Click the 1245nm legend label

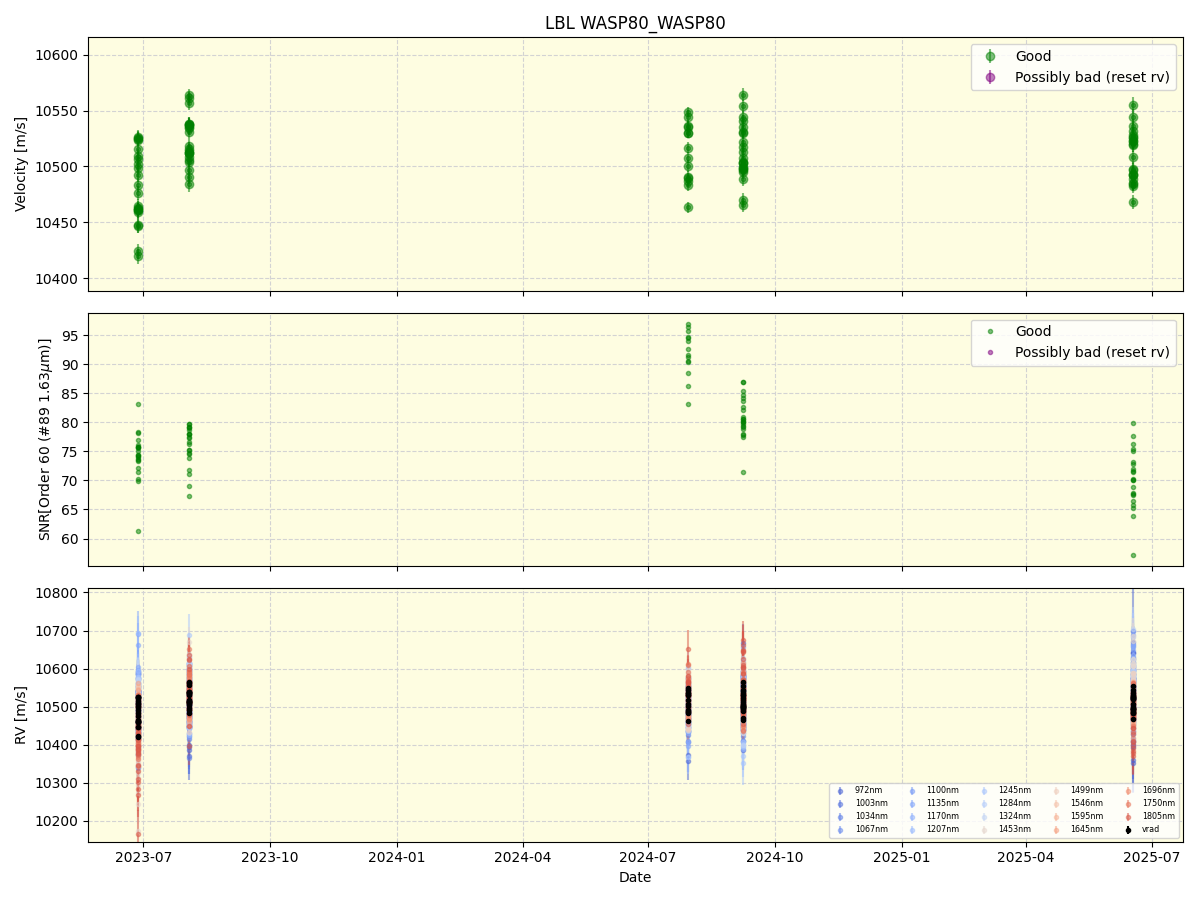tap(1015, 790)
